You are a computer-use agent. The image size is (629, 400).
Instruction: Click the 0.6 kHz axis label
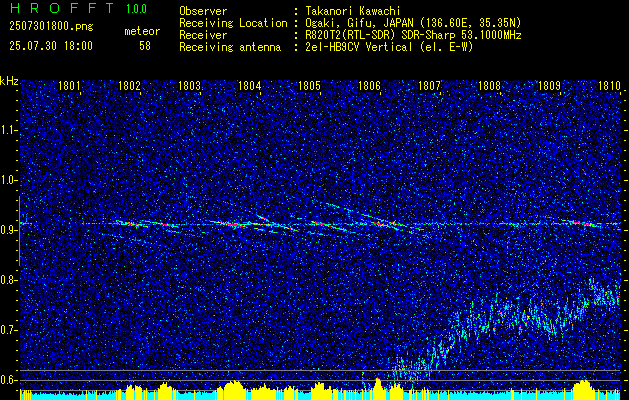point(7,380)
